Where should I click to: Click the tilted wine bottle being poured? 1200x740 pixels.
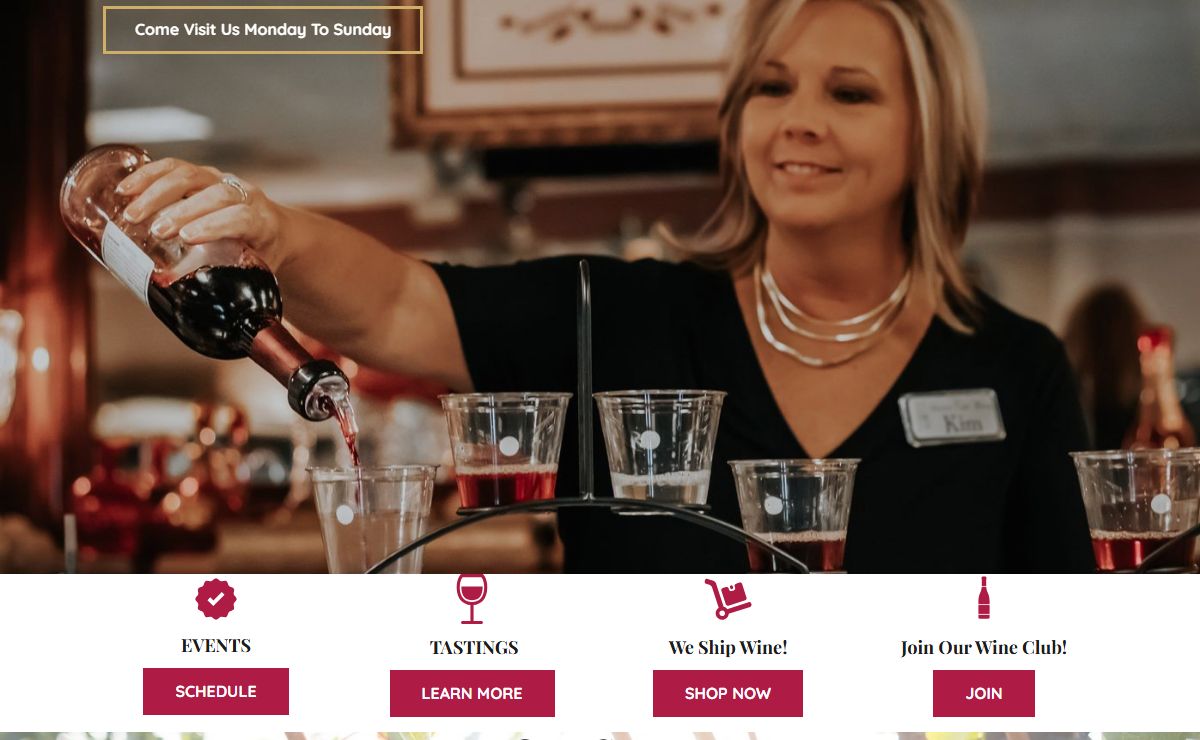tap(205, 282)
